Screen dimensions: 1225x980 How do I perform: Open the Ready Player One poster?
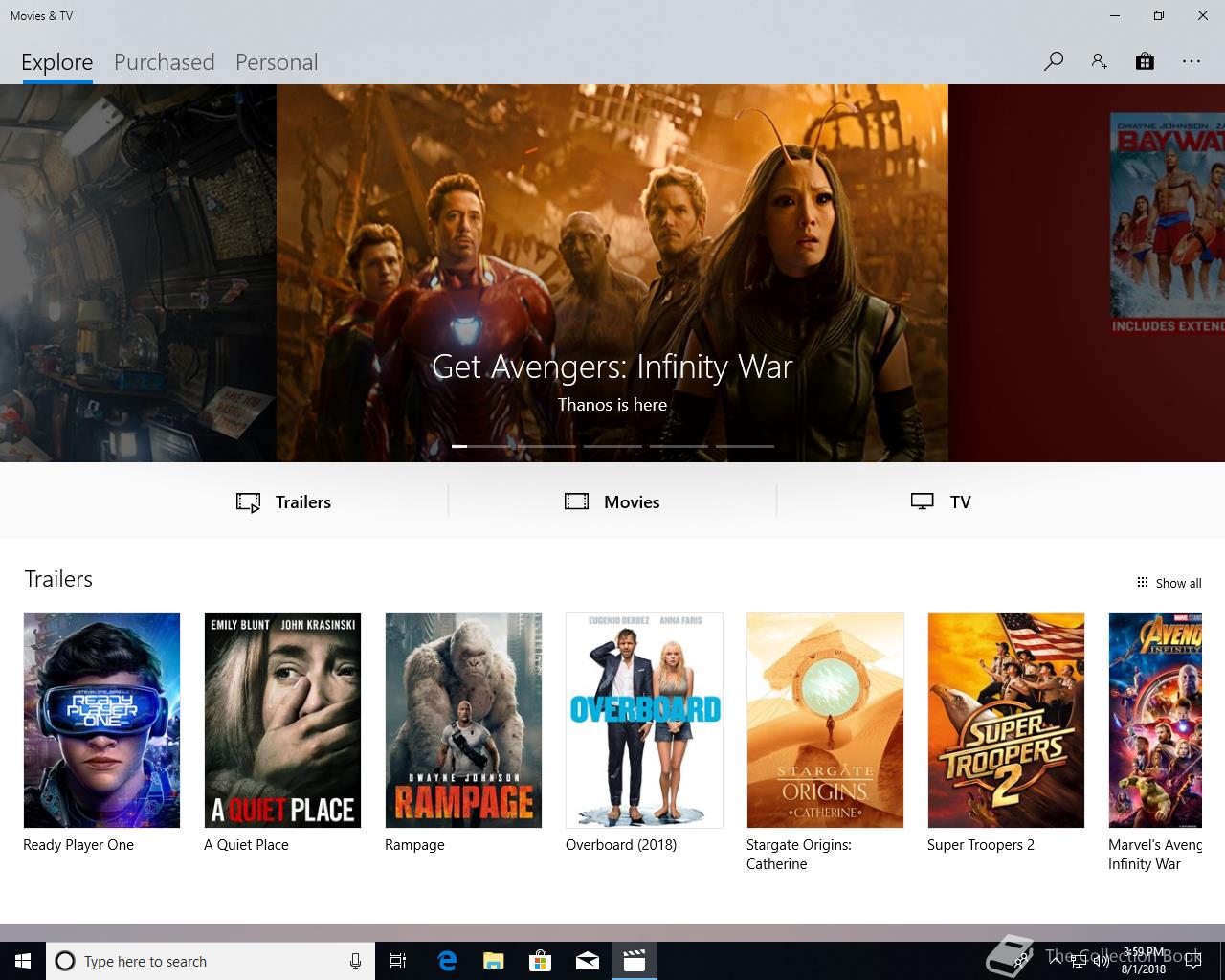coord(101,721)
